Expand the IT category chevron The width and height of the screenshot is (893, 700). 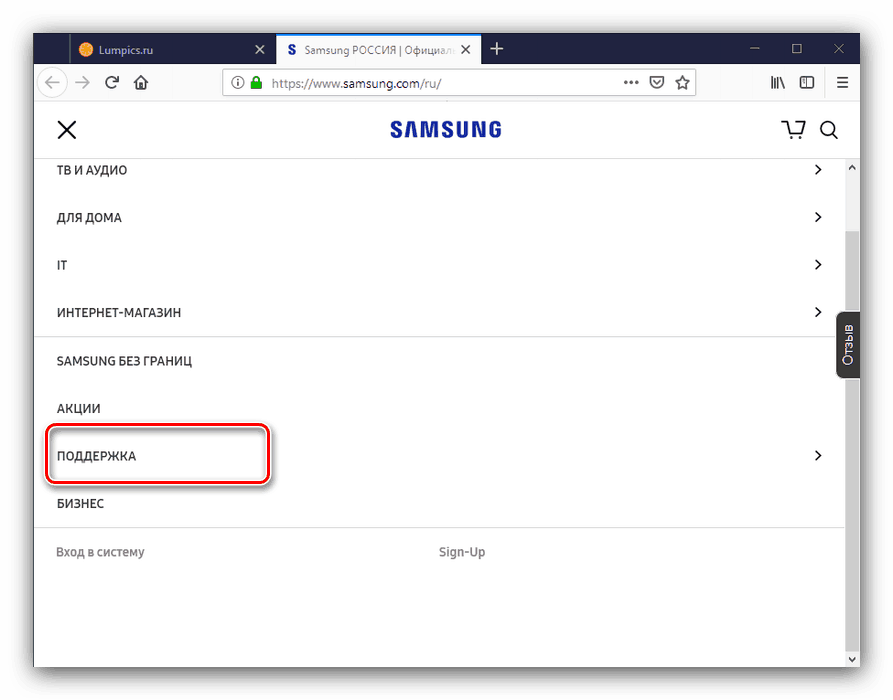[818, 264]
